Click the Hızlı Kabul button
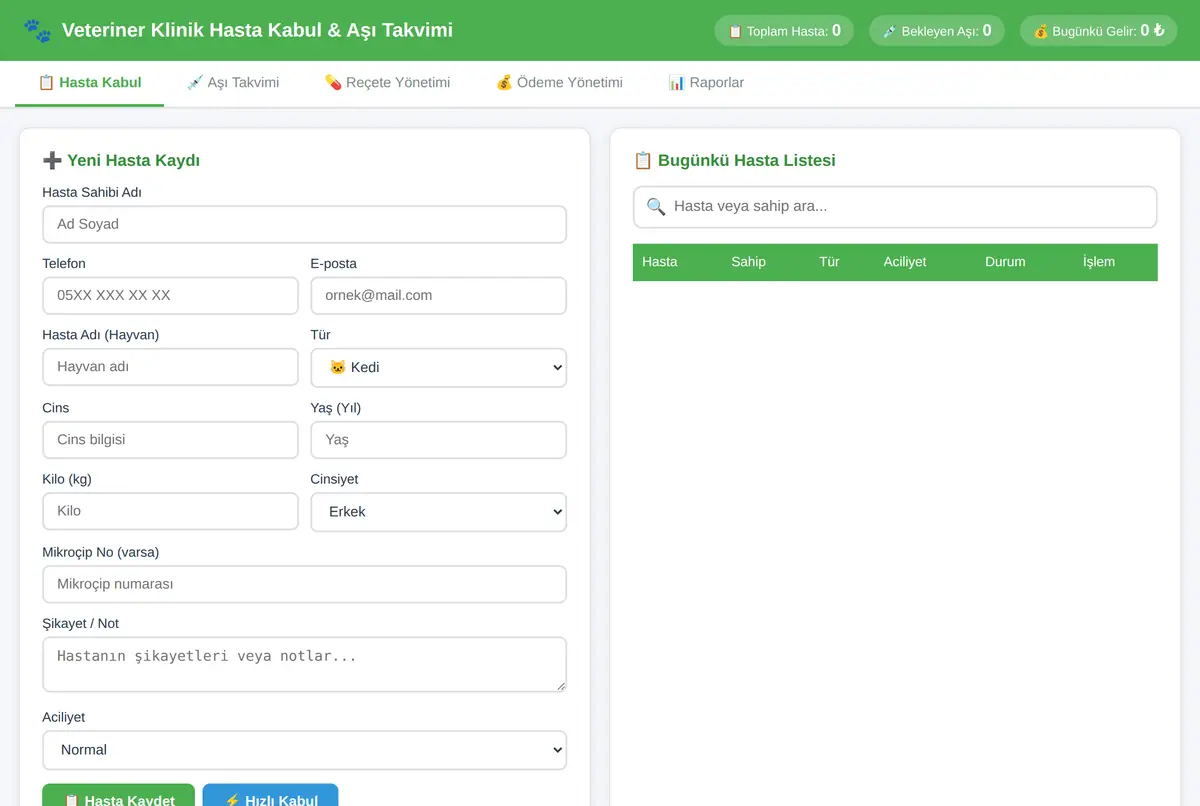 point(270,796)
